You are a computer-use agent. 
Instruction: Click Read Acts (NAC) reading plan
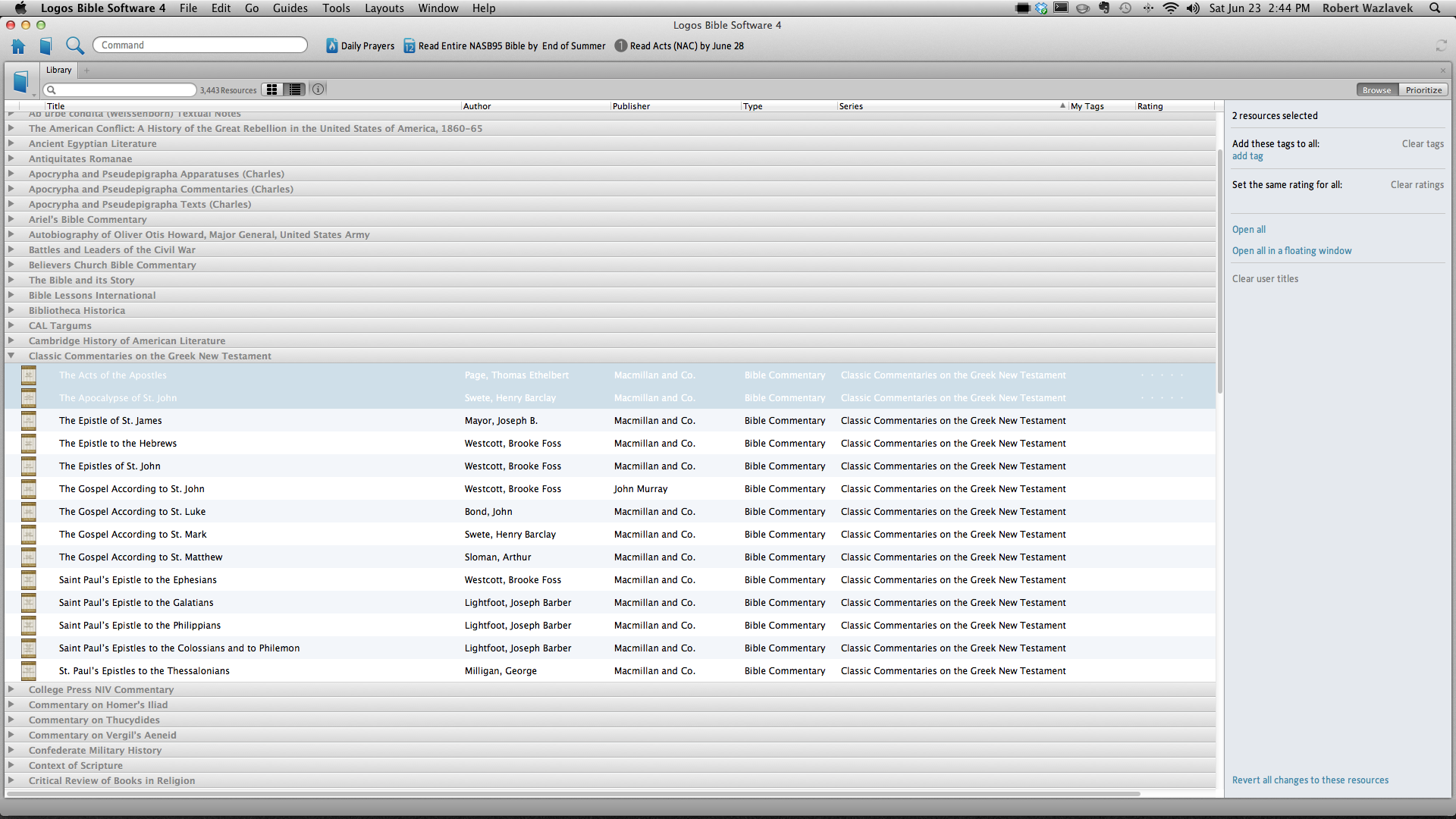tap(679, 46)
